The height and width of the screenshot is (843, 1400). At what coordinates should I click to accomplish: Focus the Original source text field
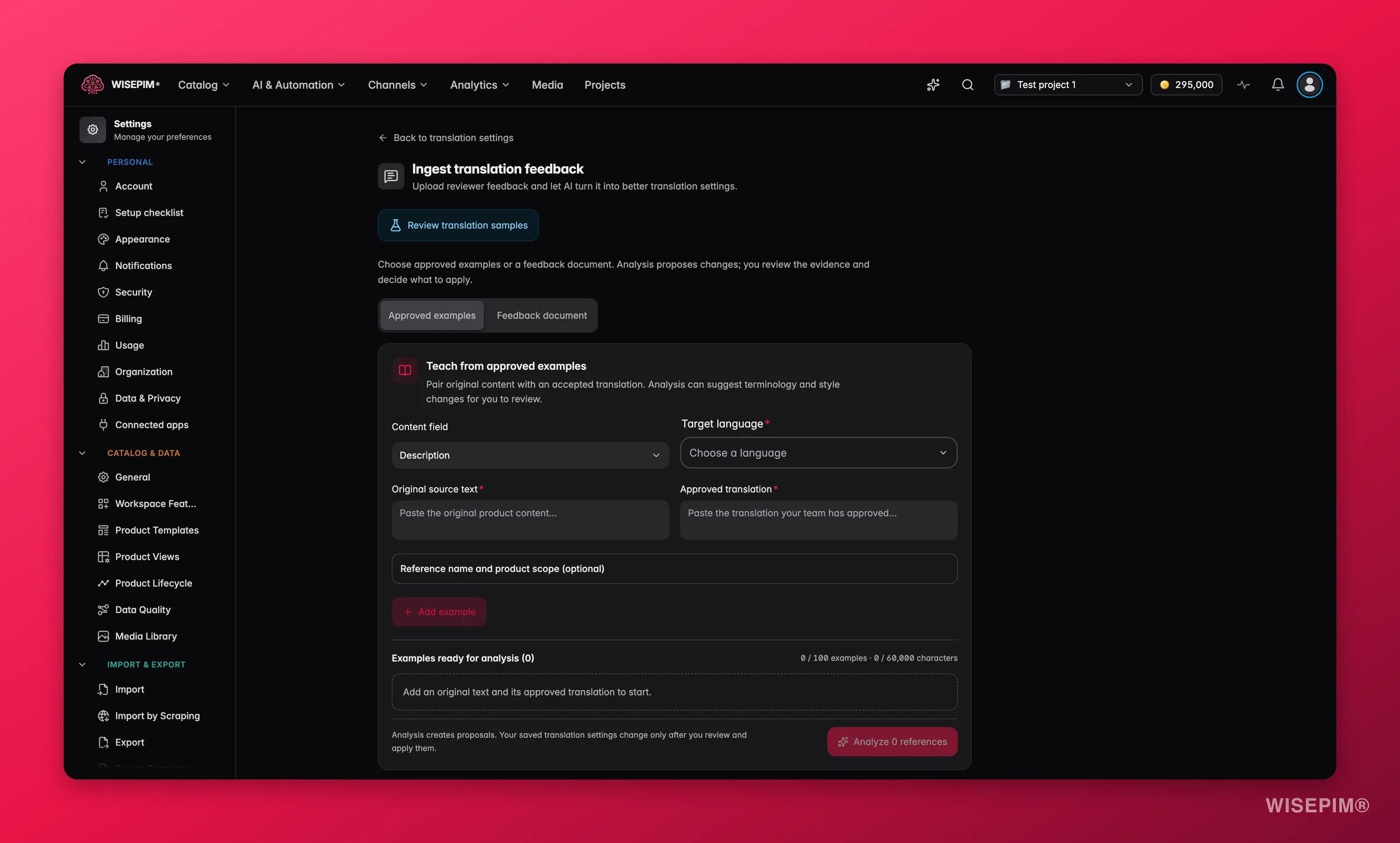coord(530,520)
